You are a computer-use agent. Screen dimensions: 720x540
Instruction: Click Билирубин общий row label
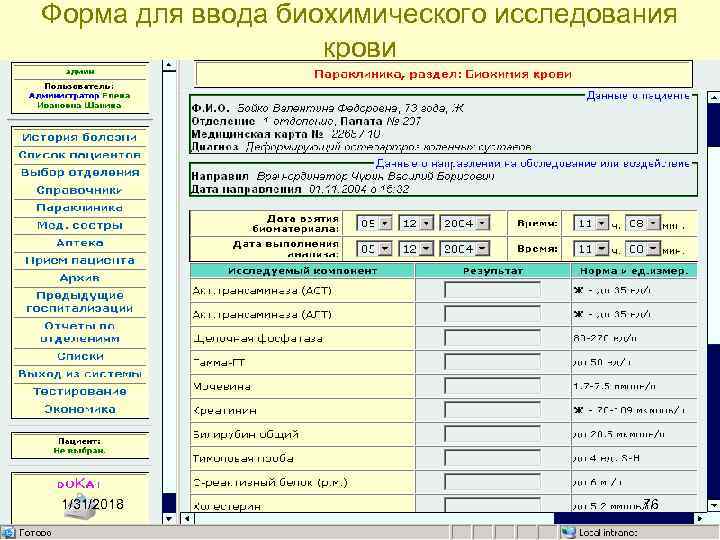(246, 434)
